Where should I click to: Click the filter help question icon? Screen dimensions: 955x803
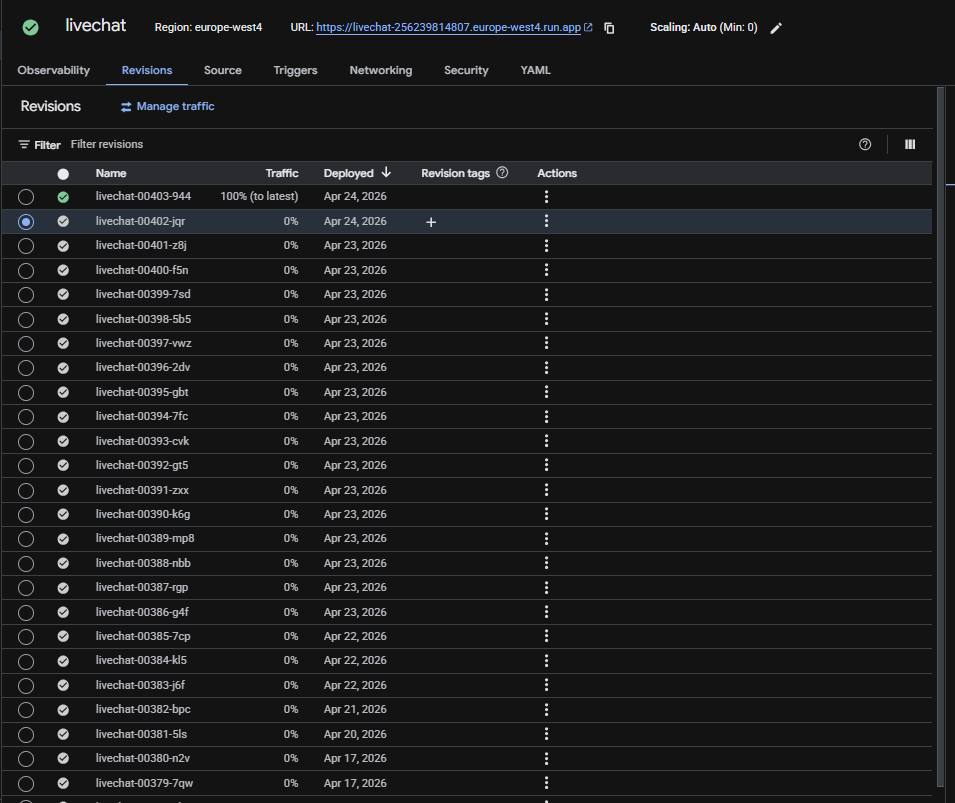click(865, 144)
